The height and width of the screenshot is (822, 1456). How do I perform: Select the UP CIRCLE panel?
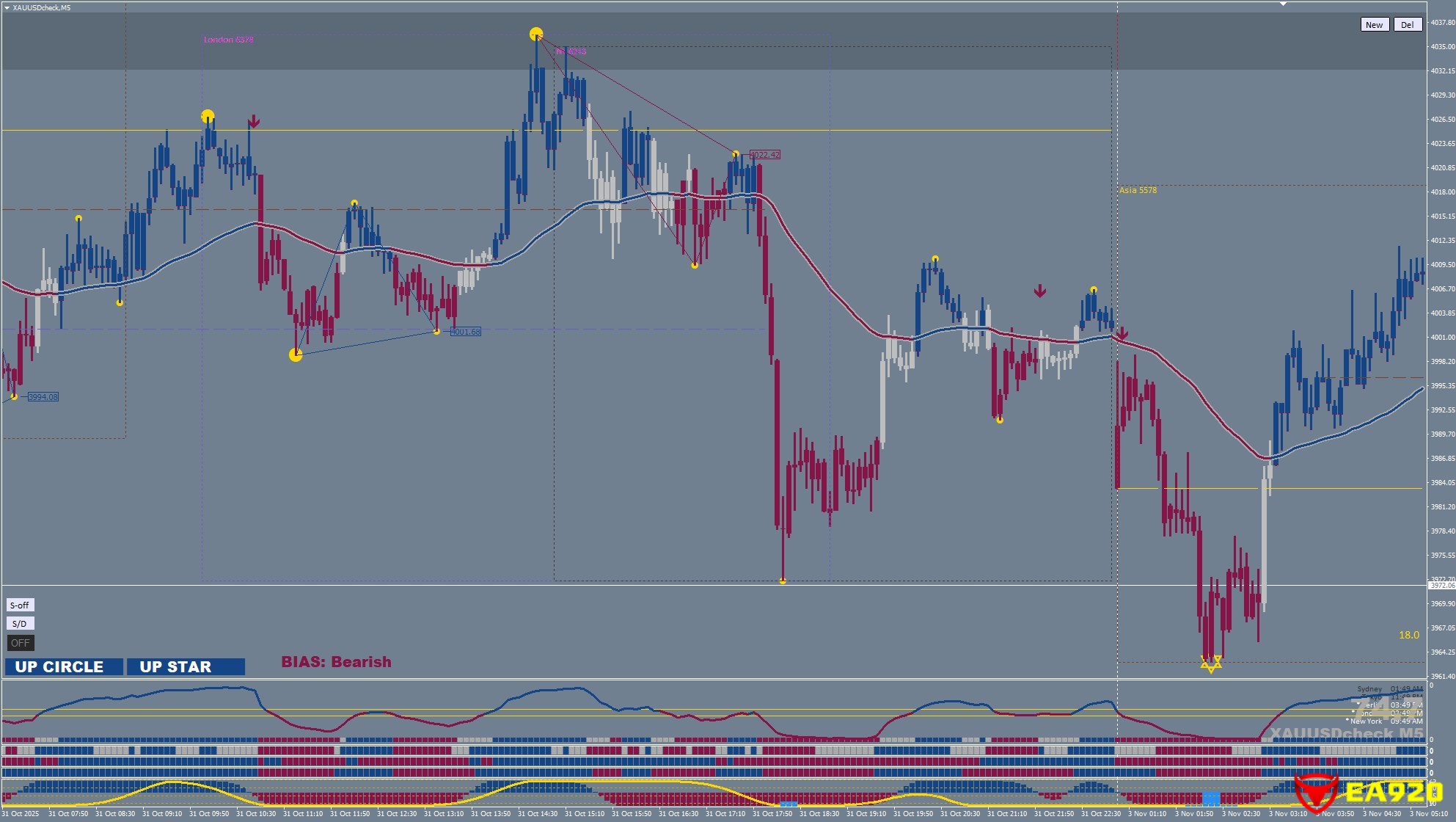tap(64, 666)
